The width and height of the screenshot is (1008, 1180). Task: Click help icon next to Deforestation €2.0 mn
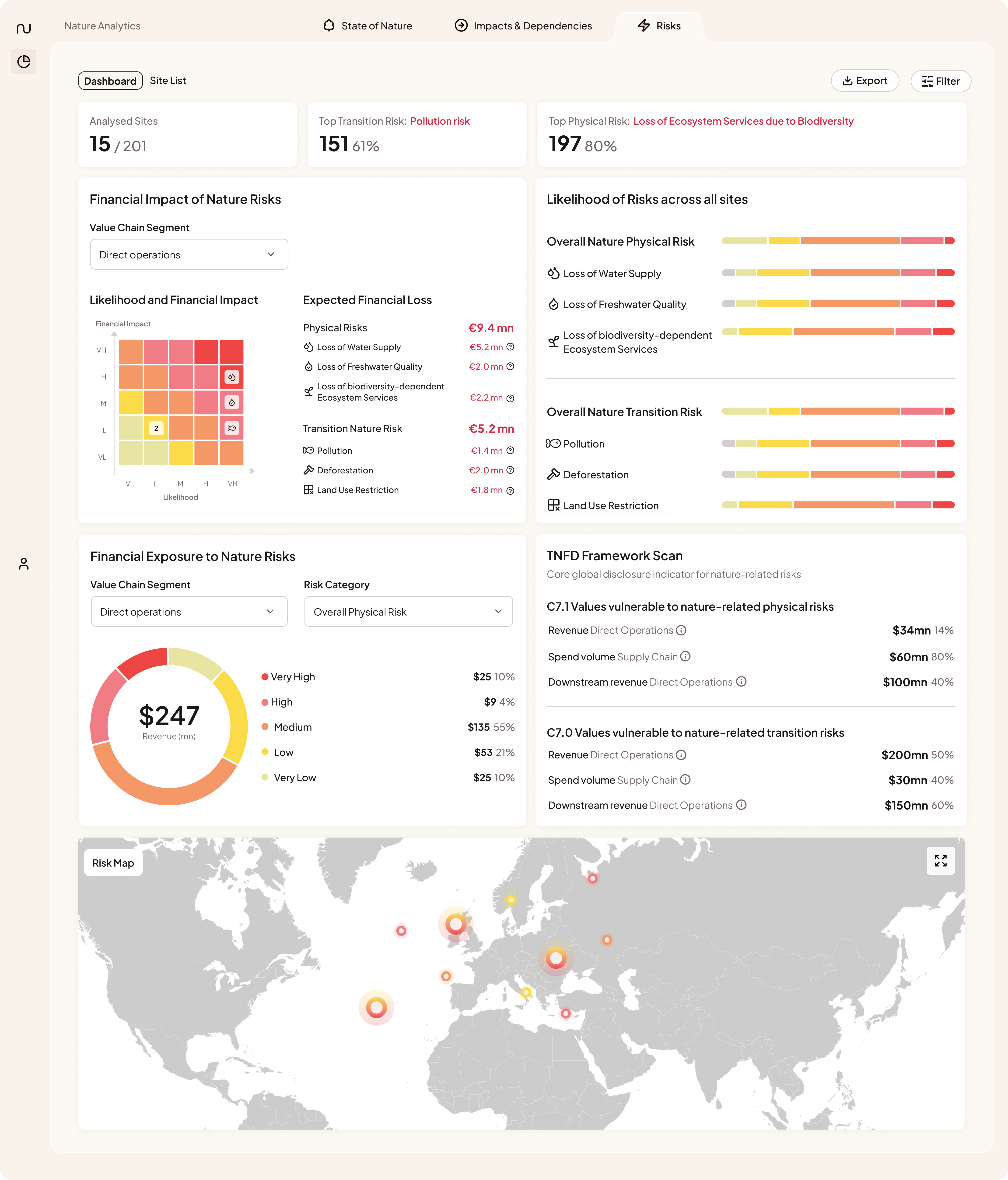coord(511,470)
